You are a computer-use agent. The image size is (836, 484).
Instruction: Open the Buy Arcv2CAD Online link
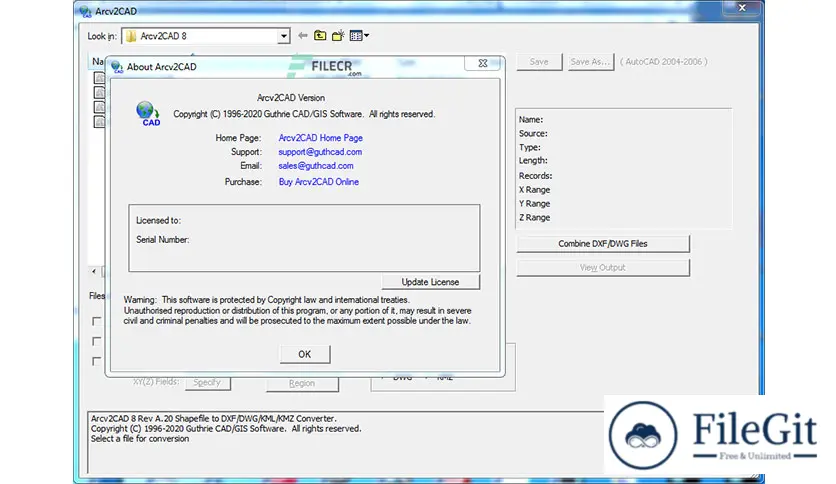coord(318,182)
